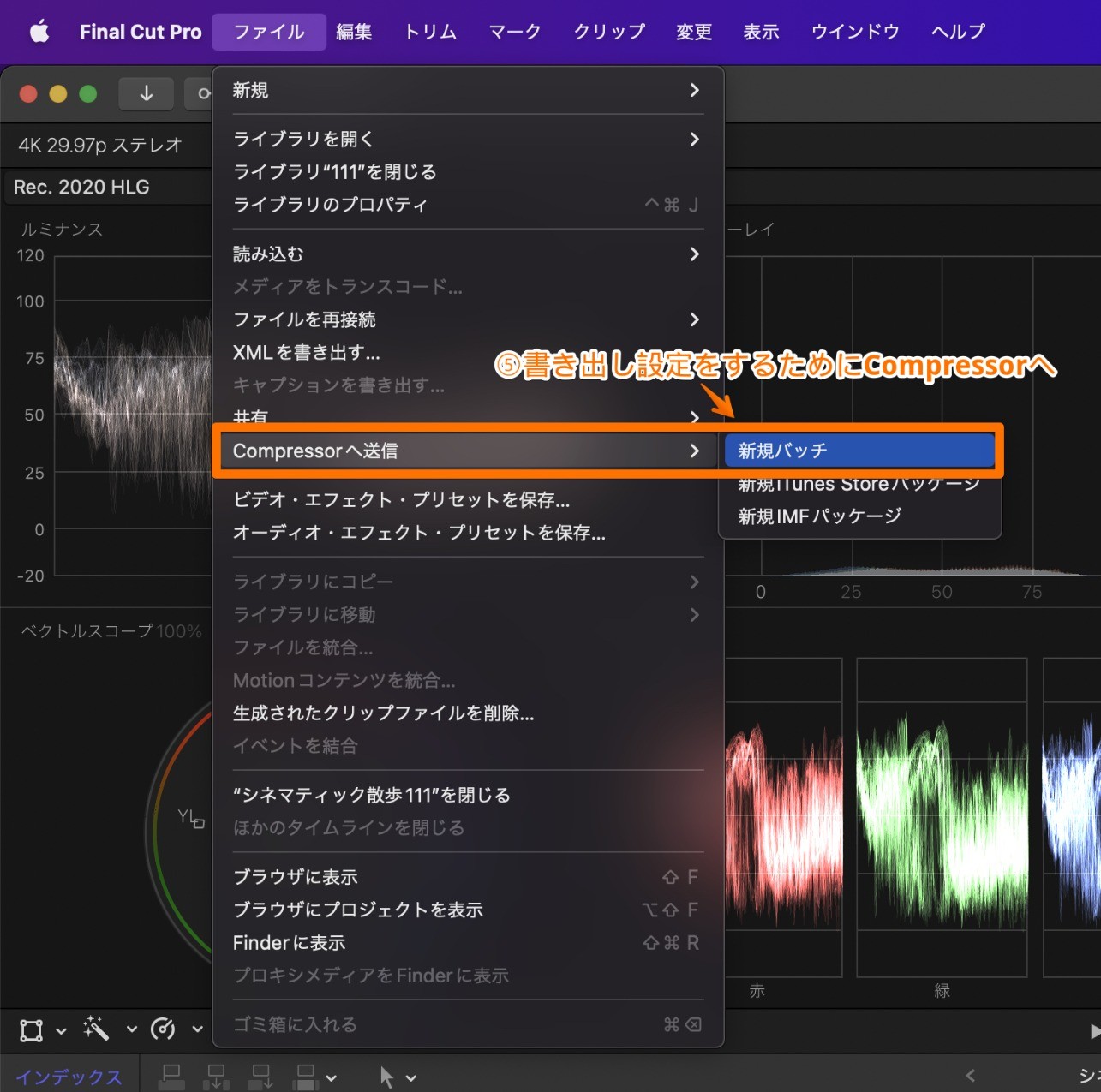Click the append clip icon
This screenshot has height=1092, width=1101.
tap(260, 1077)
